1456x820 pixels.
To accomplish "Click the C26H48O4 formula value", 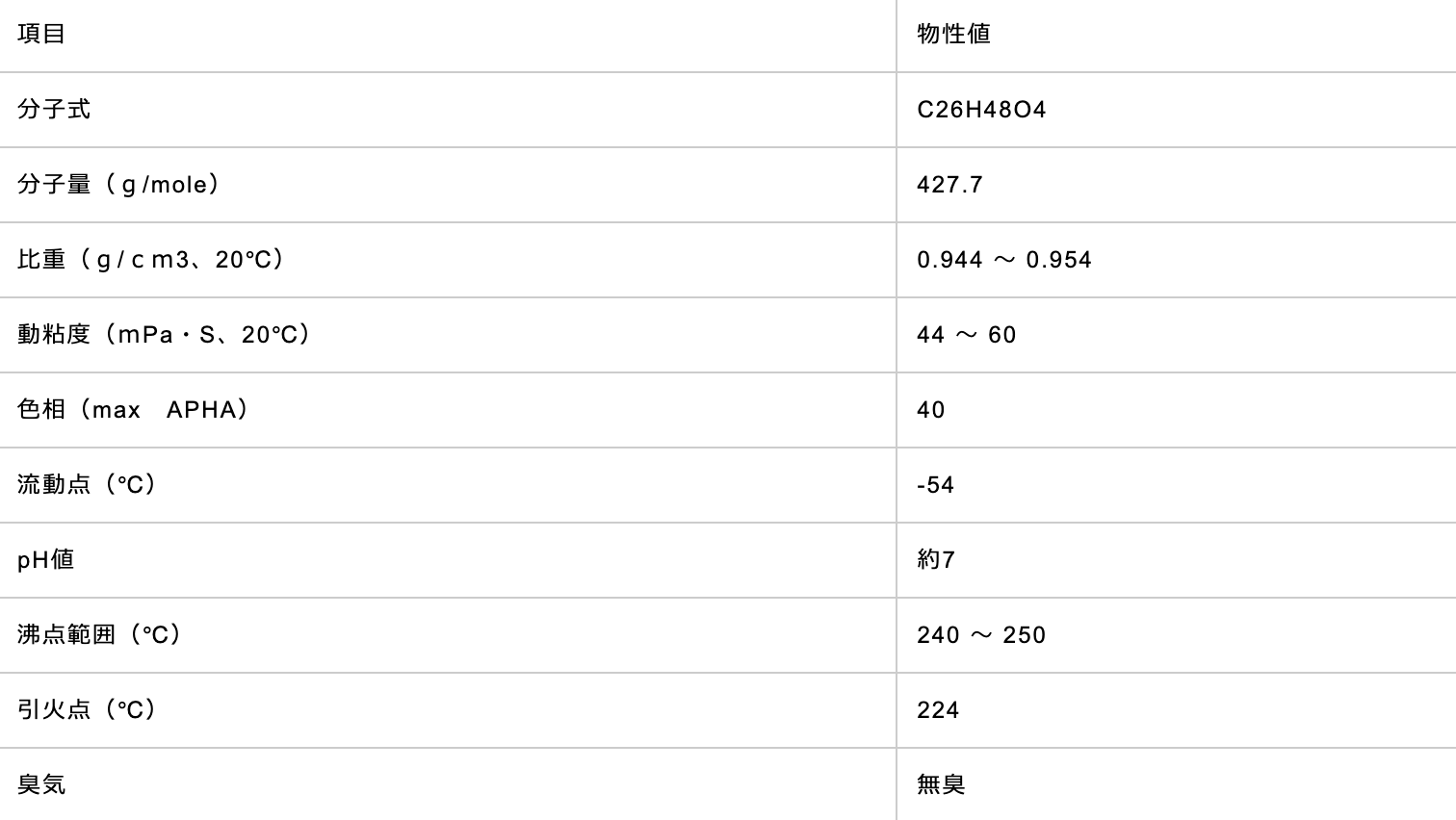I will click(x=981, y=110).
